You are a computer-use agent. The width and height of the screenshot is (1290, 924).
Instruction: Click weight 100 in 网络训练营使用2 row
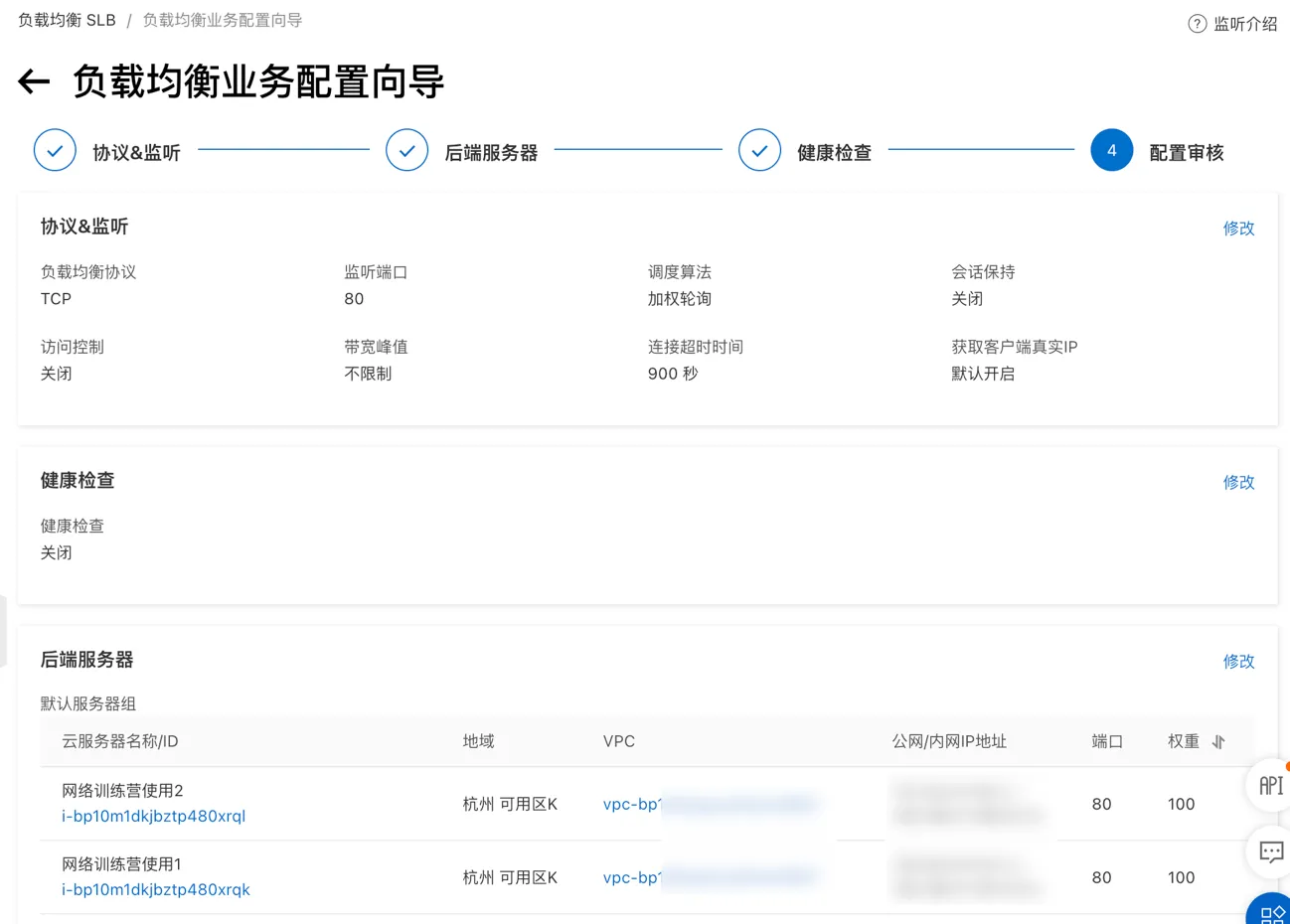coord(1181,804)
